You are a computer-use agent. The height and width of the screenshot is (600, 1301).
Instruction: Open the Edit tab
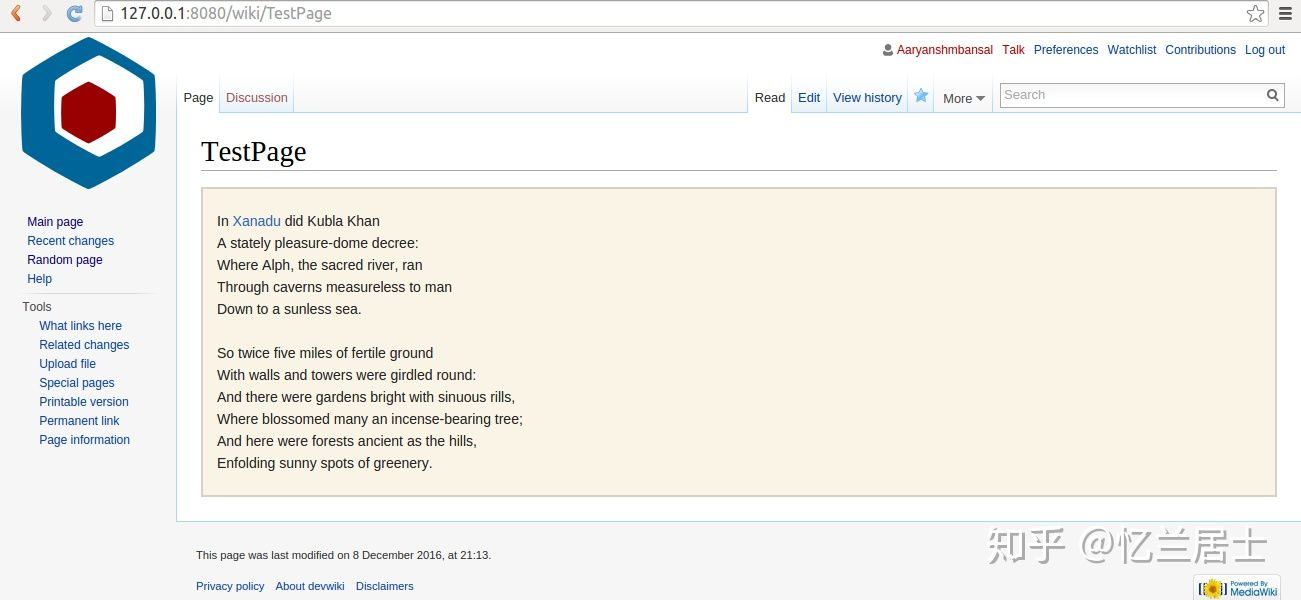point(809,97)
